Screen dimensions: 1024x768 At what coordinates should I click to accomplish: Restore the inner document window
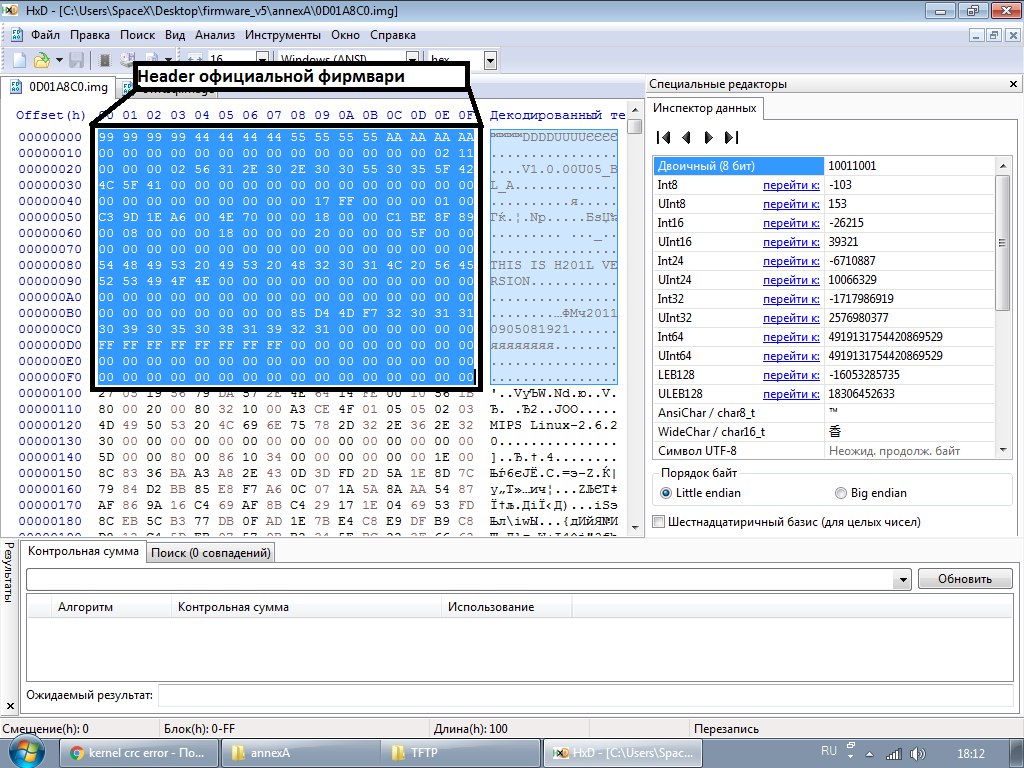click(x=994, y=35)
